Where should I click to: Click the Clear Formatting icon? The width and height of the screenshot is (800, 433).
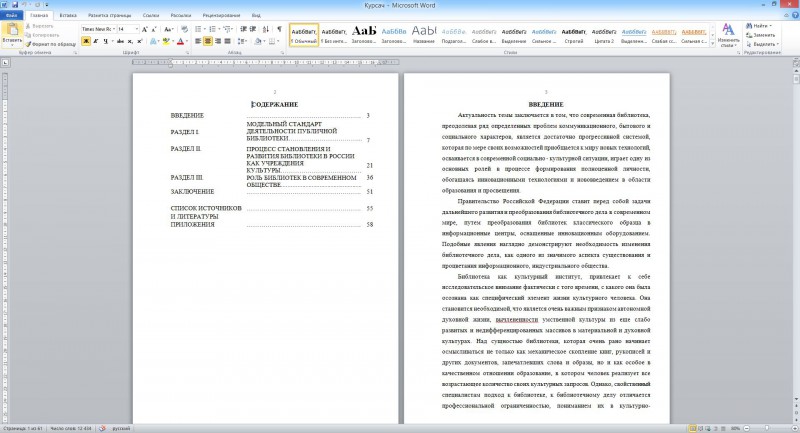pyautogui.click(x=184, y=30)
